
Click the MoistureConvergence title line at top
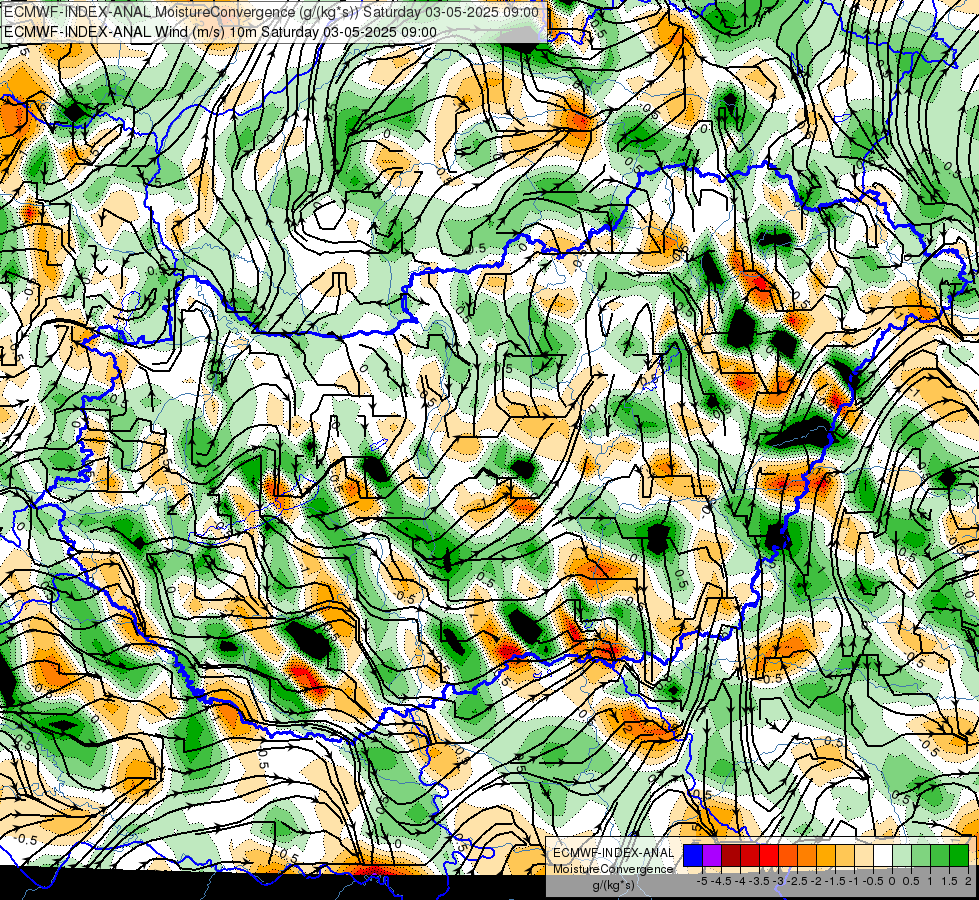pyautogui.click(x=271, y=12)
